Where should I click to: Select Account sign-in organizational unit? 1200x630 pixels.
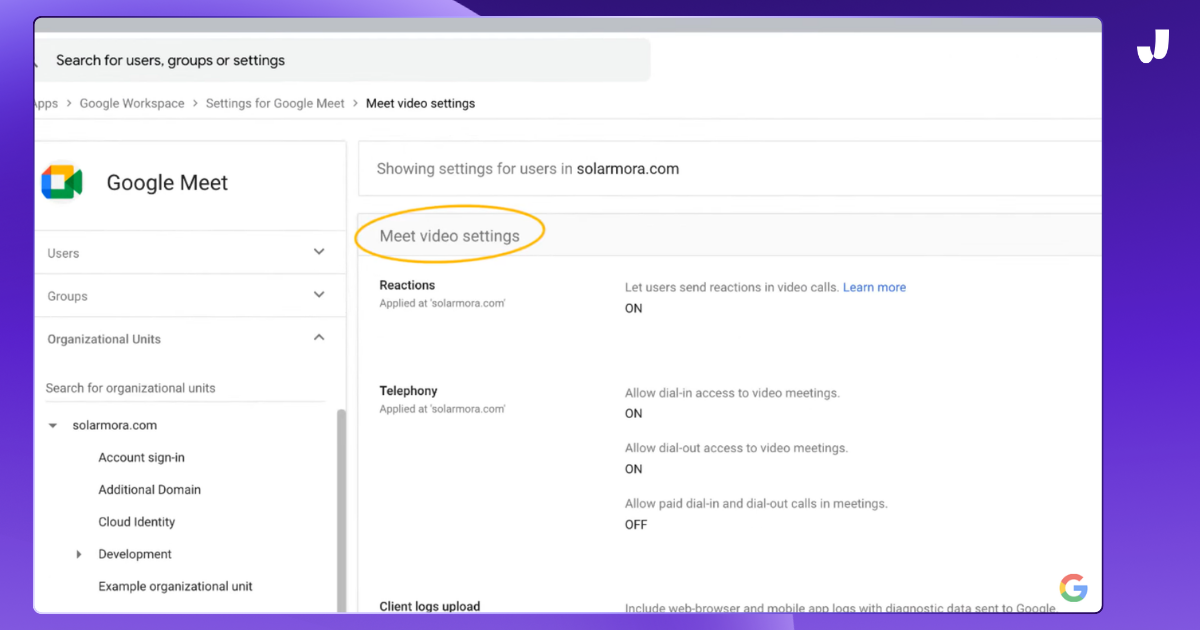pyautogui.click(x=141, y=457)
